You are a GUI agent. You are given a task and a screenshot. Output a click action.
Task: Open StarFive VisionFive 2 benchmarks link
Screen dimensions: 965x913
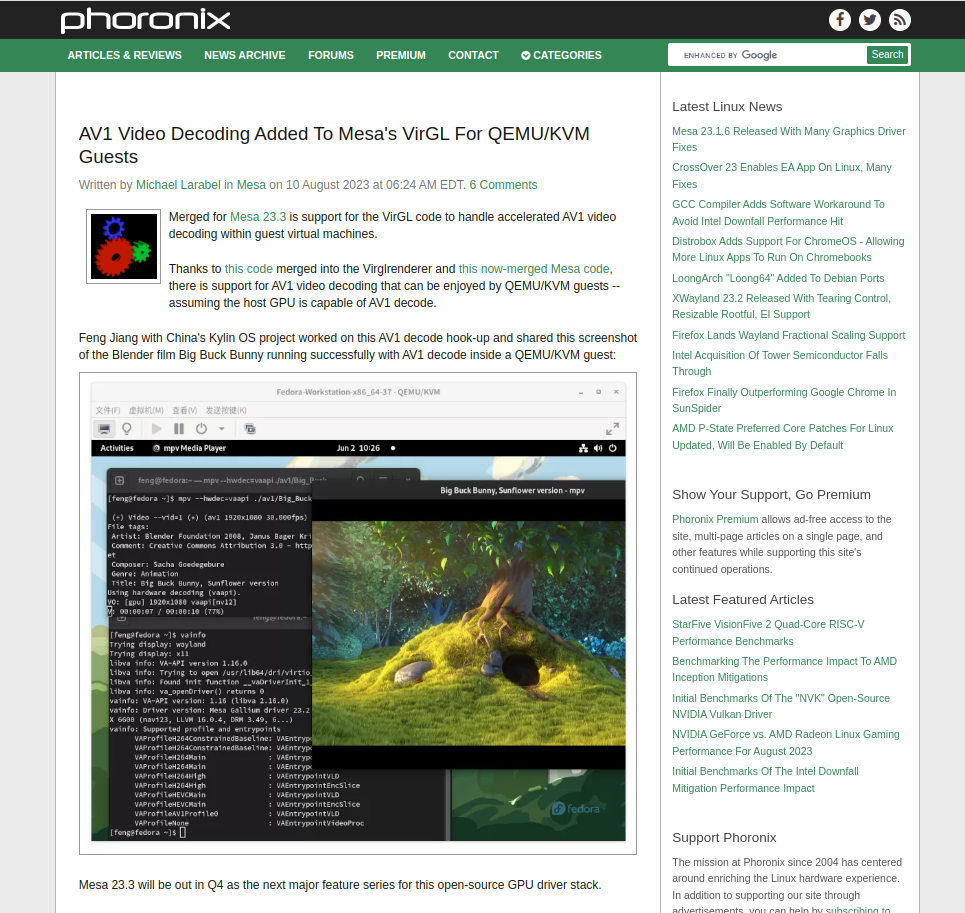pyautogui.click(x=768, y=632)
